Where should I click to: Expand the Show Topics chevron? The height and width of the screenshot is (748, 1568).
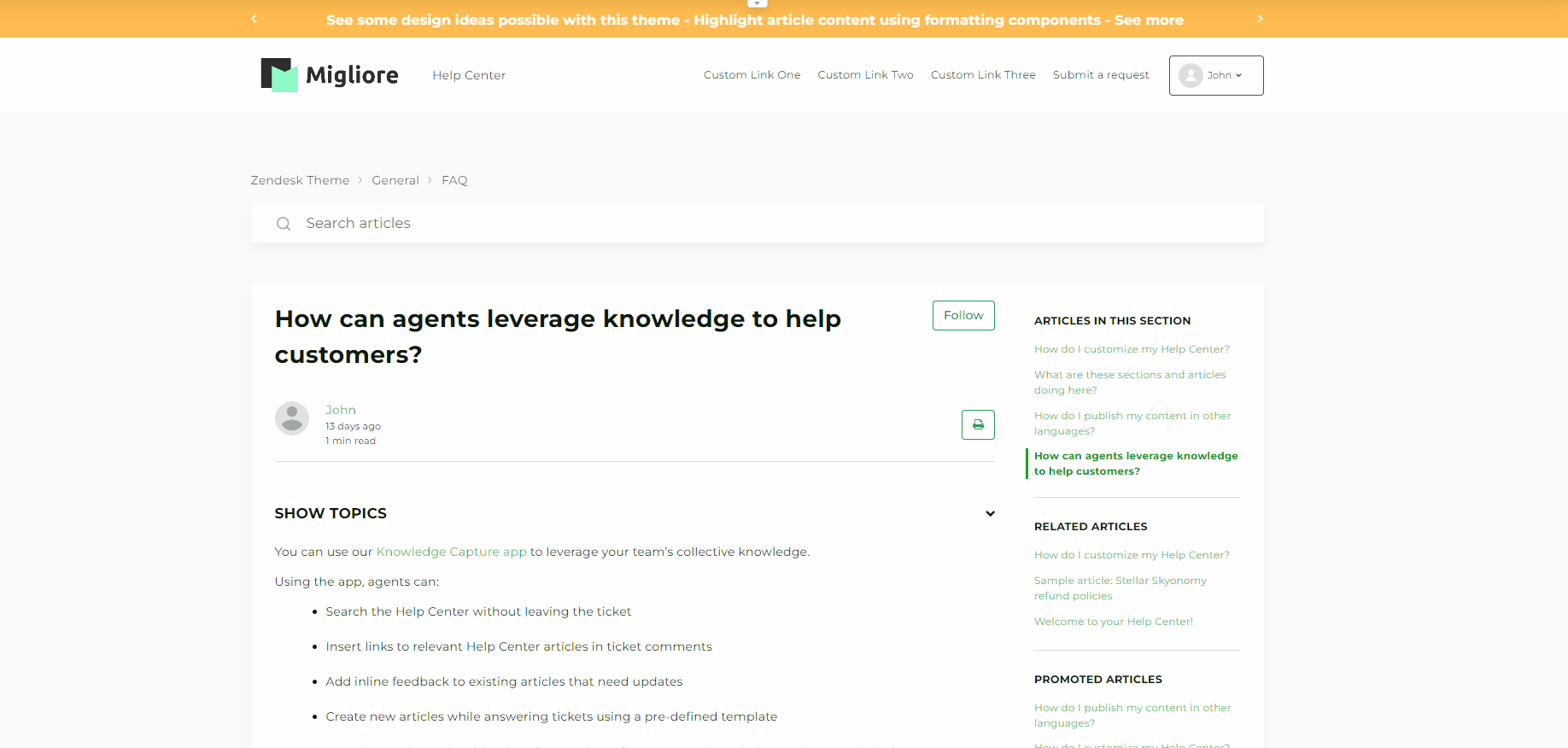pyautogui.click(x=990, y=513)
